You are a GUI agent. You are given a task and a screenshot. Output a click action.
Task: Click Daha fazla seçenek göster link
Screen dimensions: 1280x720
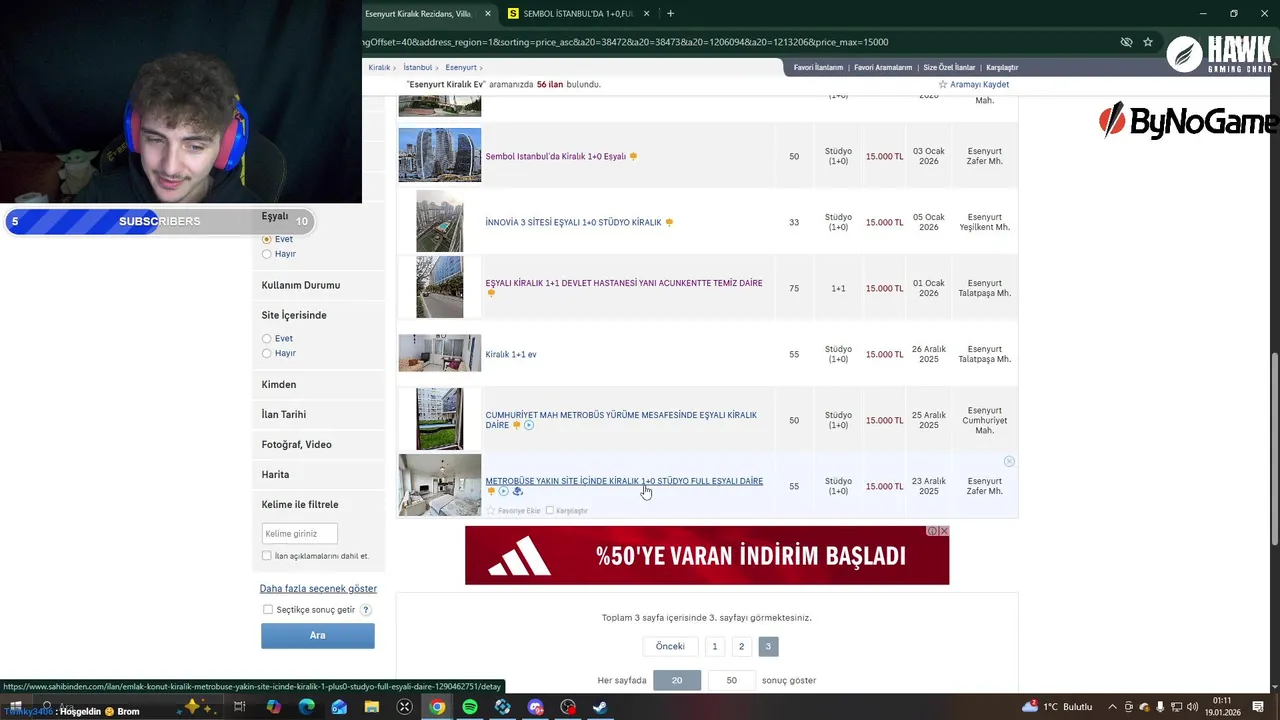tap(318, 589)
